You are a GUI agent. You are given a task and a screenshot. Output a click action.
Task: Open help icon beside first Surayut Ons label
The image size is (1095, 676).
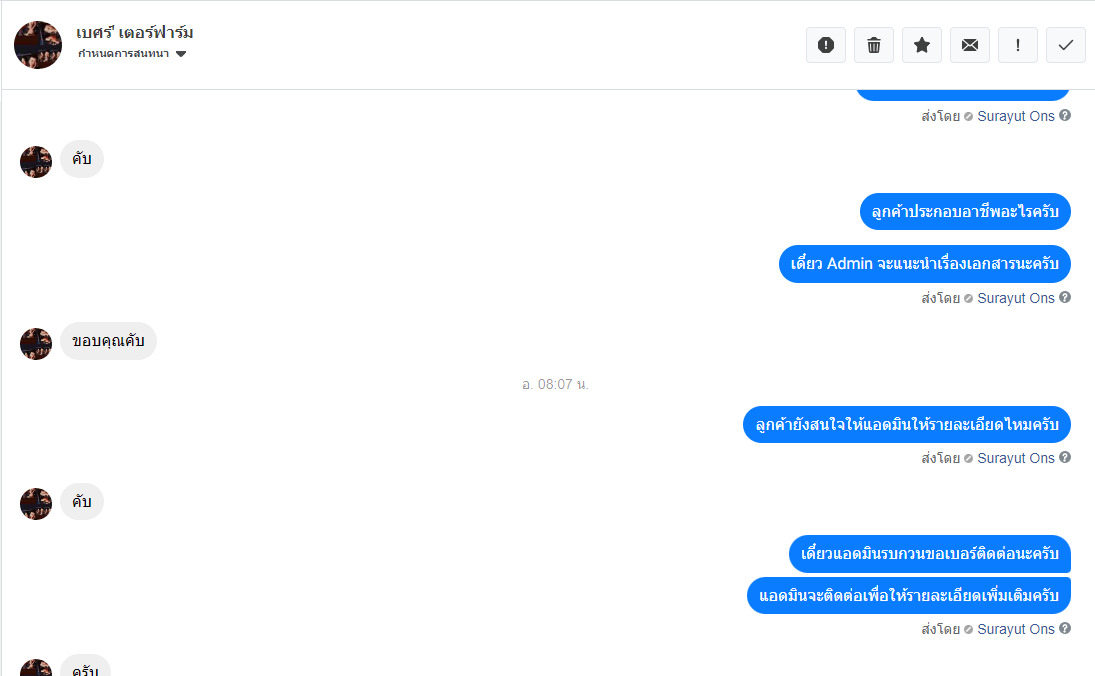tap(1065, 115)
